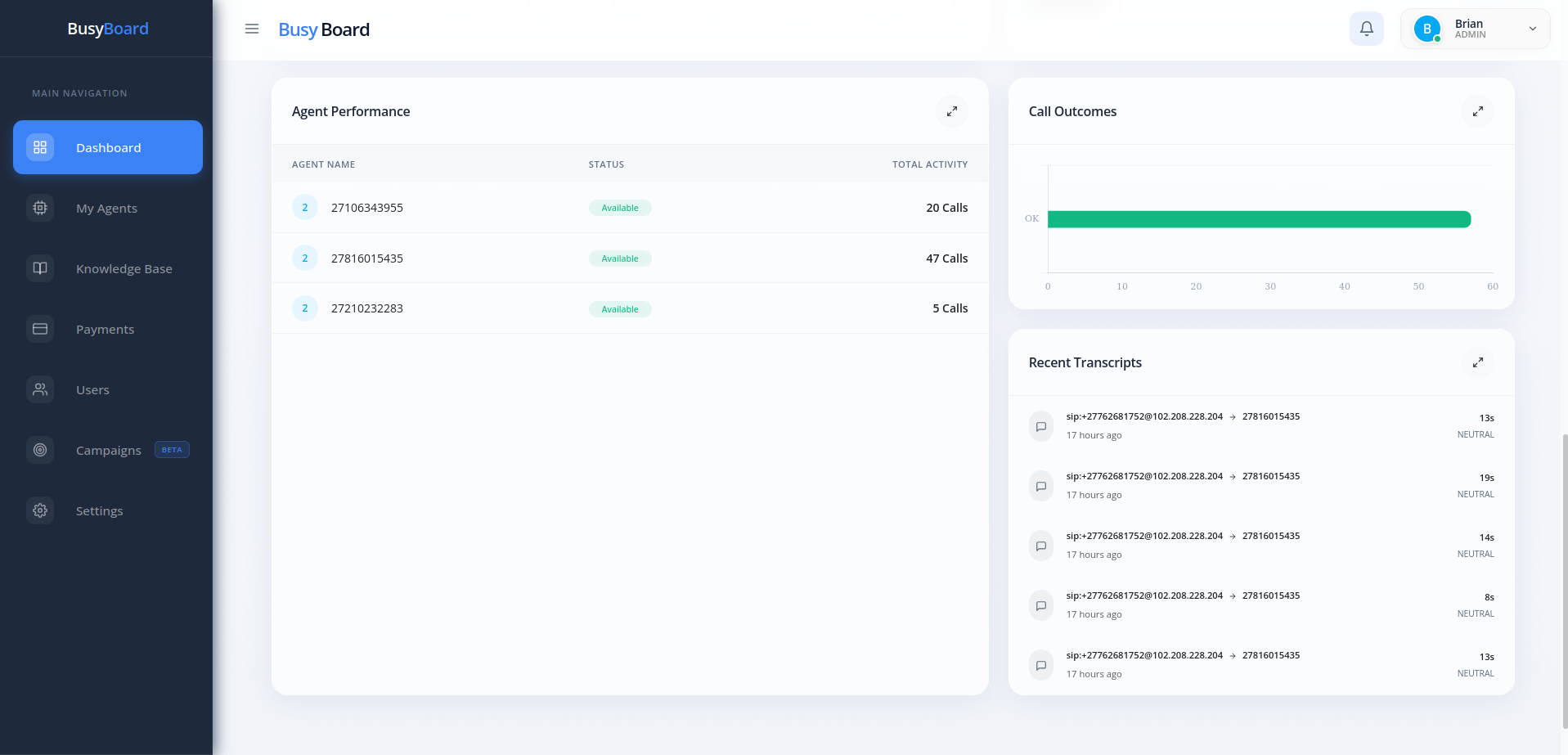The width and height of the screenshot is (1568, 755).
Task: Click the 14s duration value
Action: pyautogui.click(x=1487, y=537)
